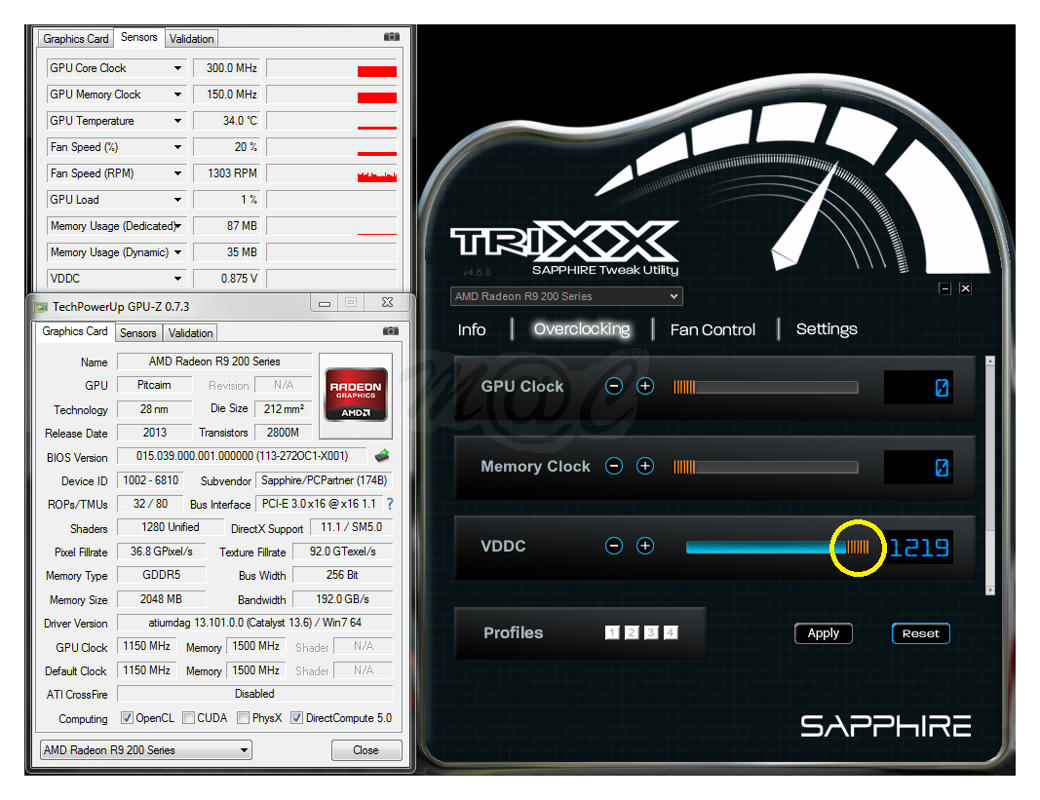Open the Fan Speed (%) sensor dropdown
This screenshot has width=1040, height=800.
click(x=178, y=147)
